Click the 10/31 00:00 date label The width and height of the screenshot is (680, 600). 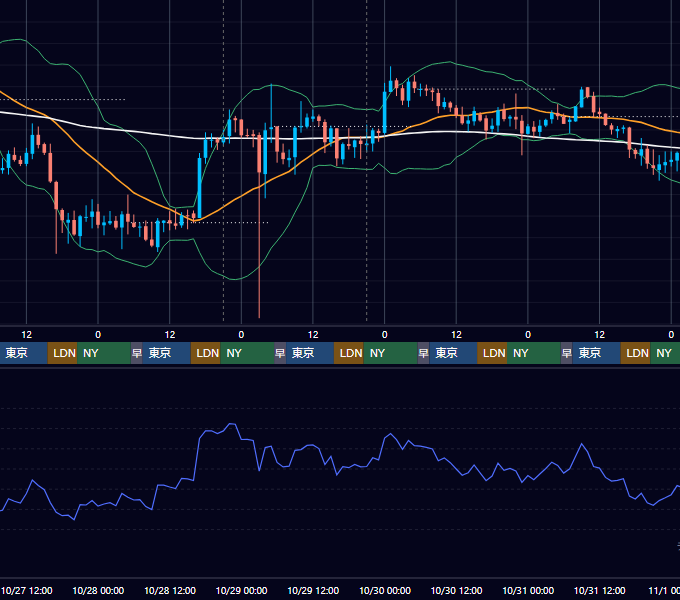pos(528,590)
